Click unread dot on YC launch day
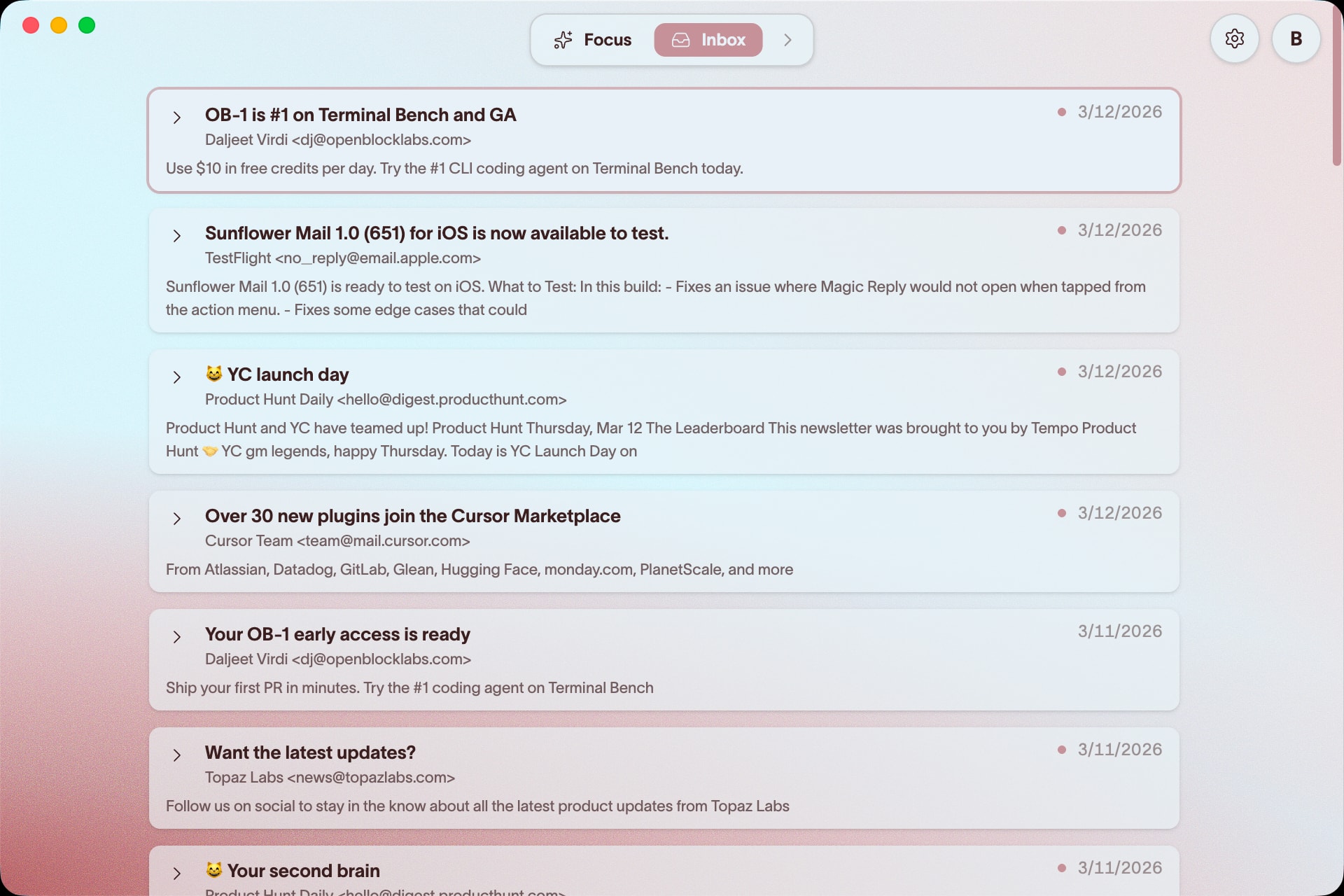1344x896 pixels. click(x=1061, y=372)
